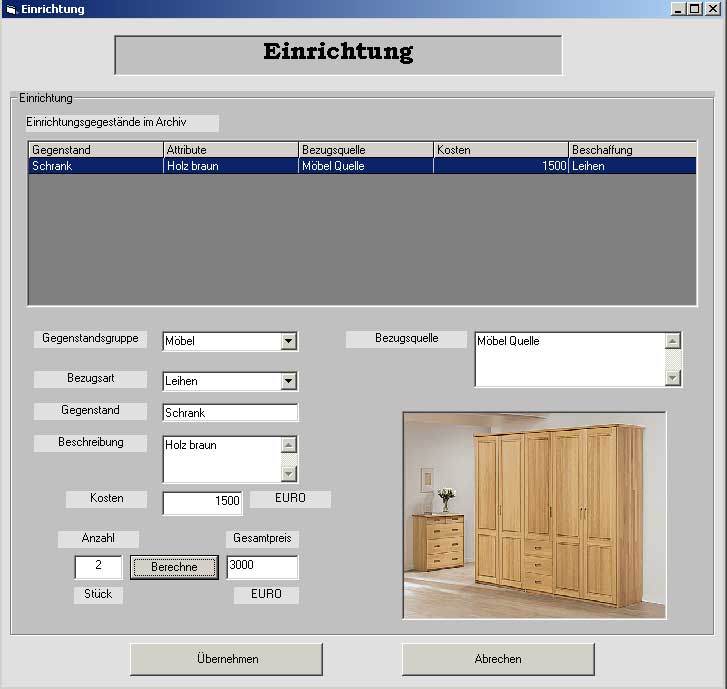Click the Gesamtpreis field showing 3000
727x689 pixels.
[262, 567]
